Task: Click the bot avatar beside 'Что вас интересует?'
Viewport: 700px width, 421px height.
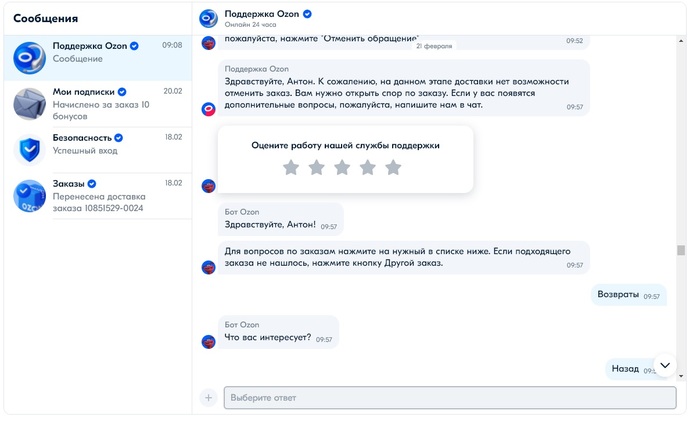Action: pos(208,342)
